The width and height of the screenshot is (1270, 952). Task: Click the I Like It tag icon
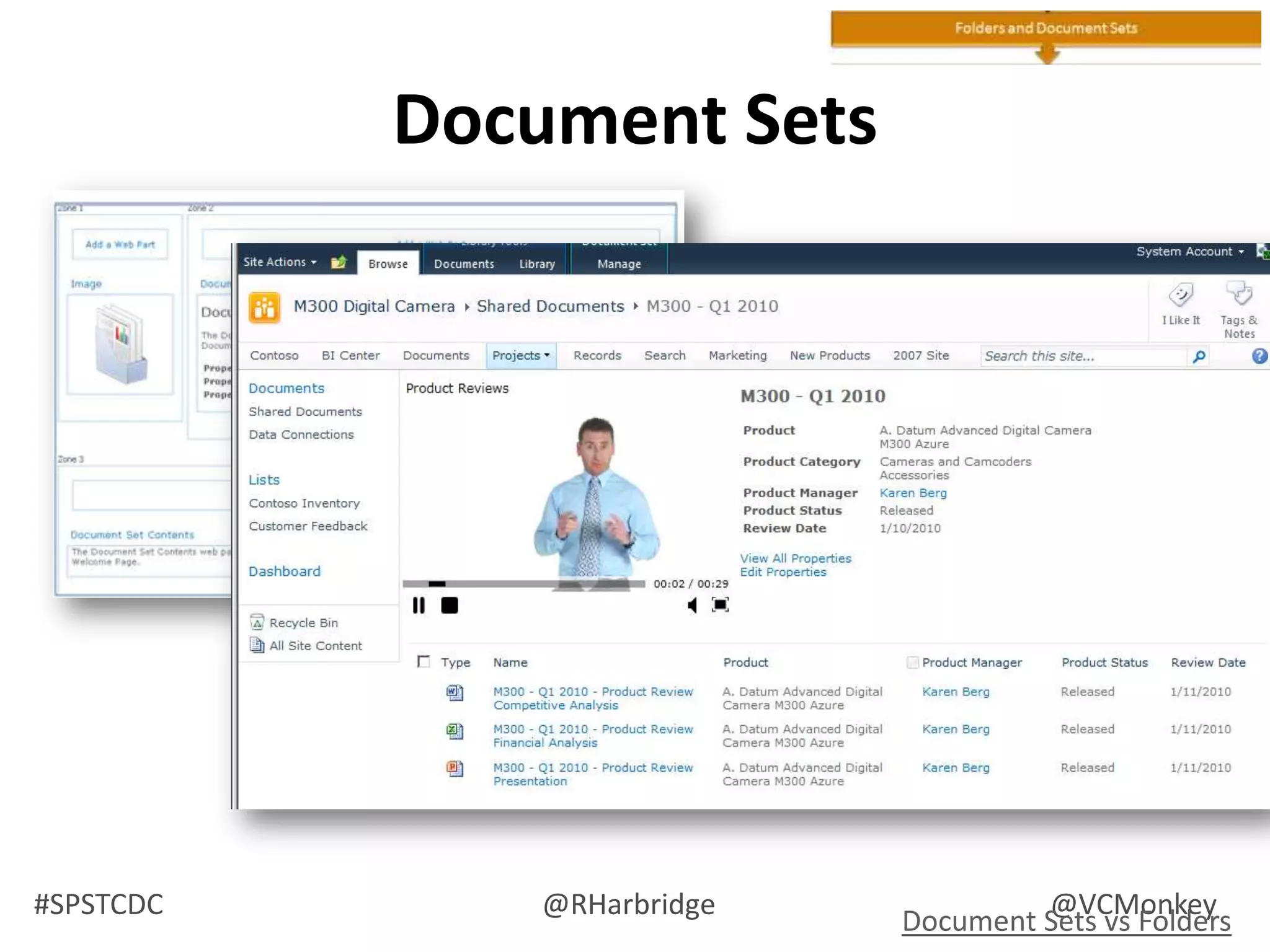click(1180, 296)
